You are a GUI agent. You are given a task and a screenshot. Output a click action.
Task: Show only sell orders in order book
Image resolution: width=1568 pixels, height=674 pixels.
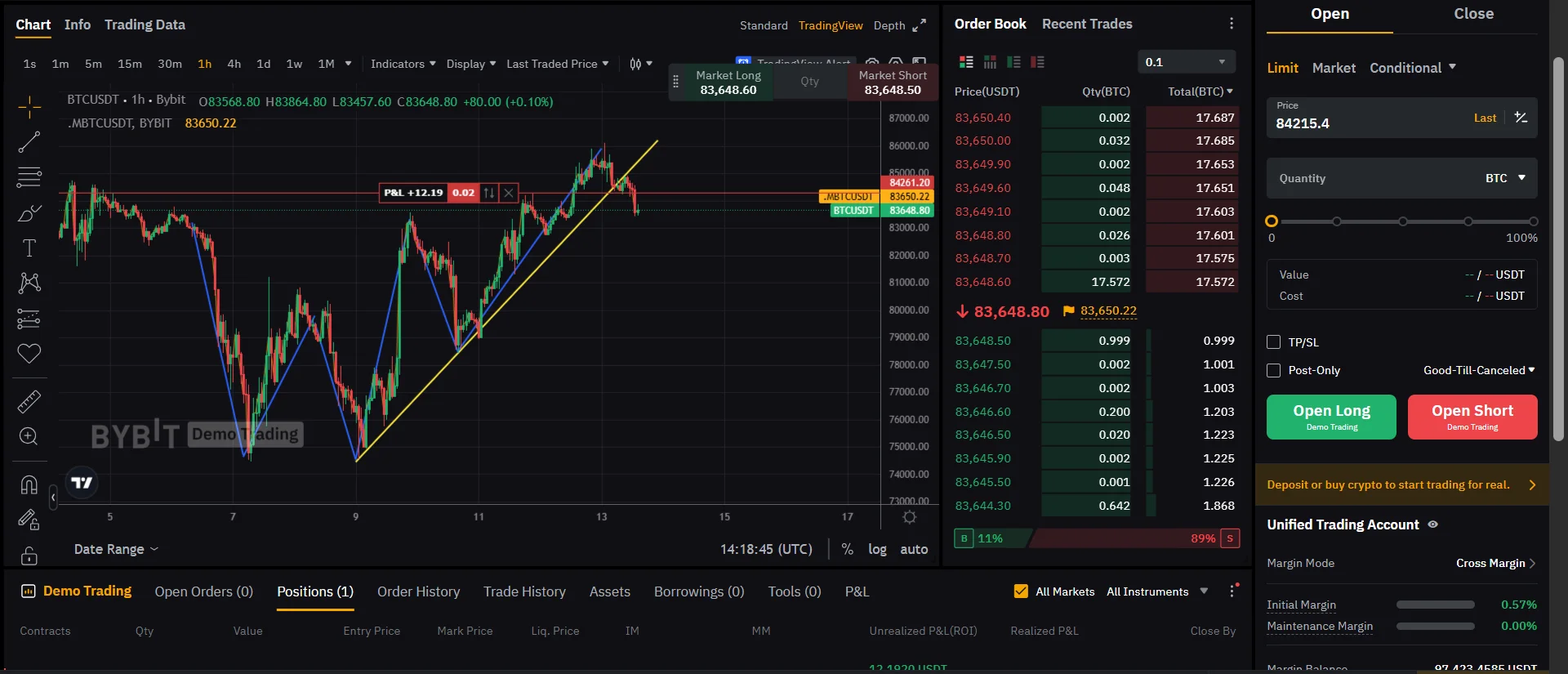(1038, 62)
